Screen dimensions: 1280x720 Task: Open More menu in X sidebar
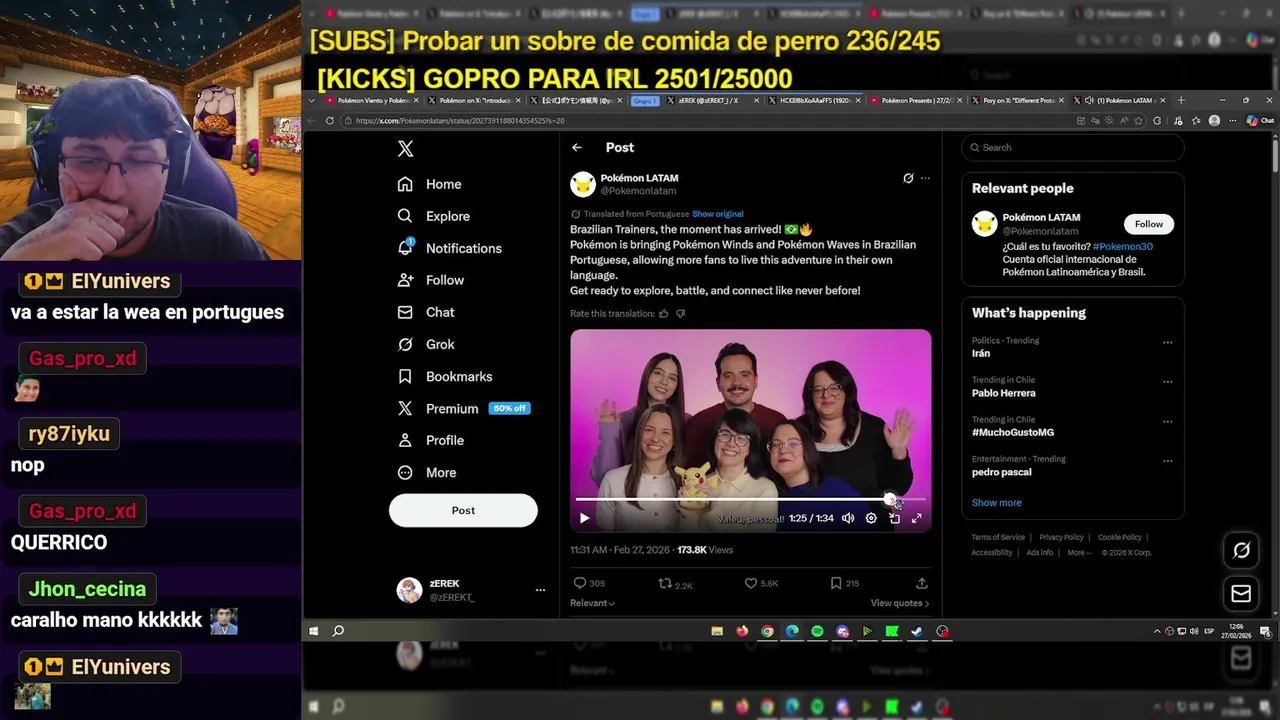[x=426, y=472]
